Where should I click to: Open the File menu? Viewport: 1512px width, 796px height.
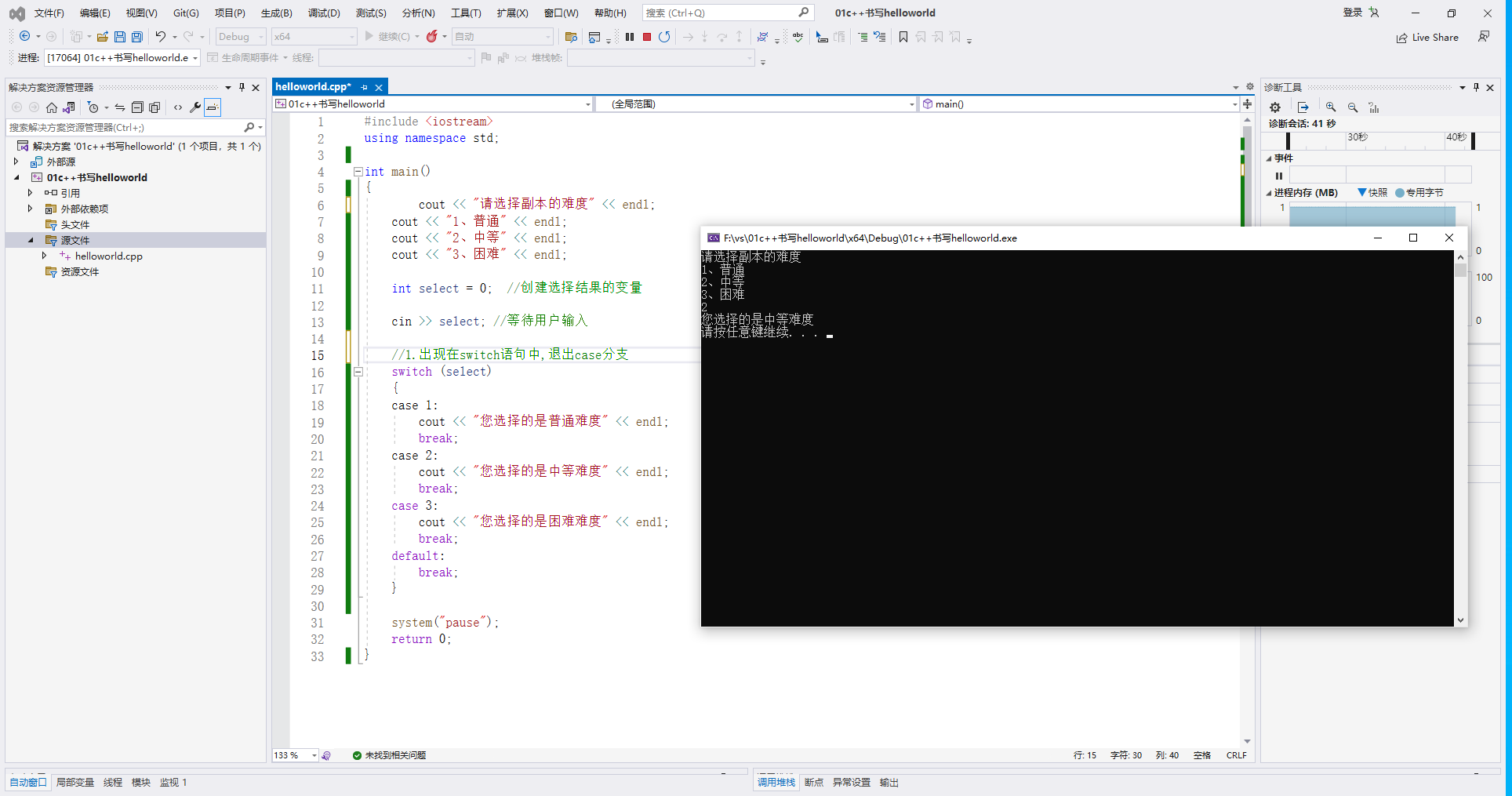pos(49,13)
